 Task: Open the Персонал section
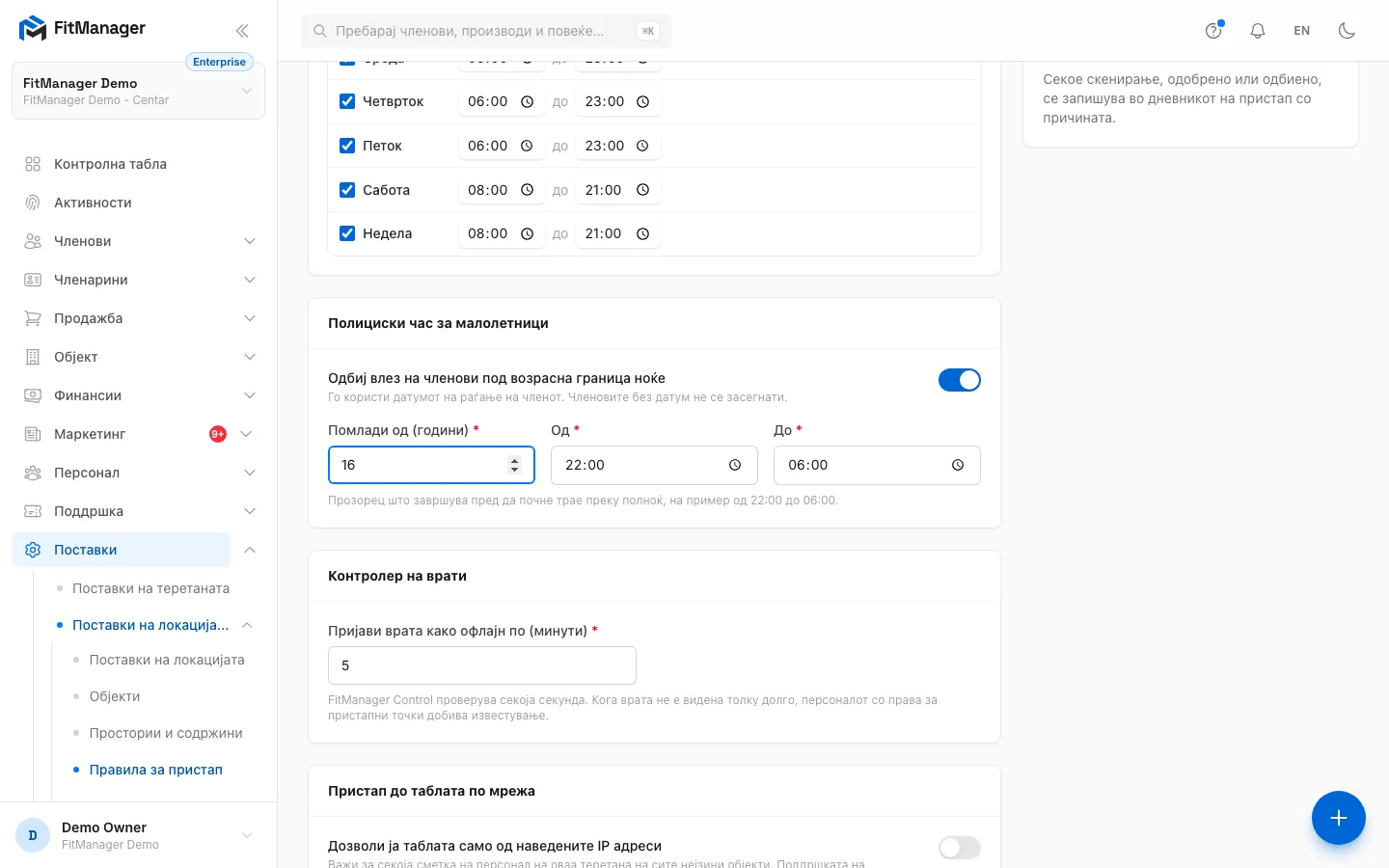(x=87, y=473)
